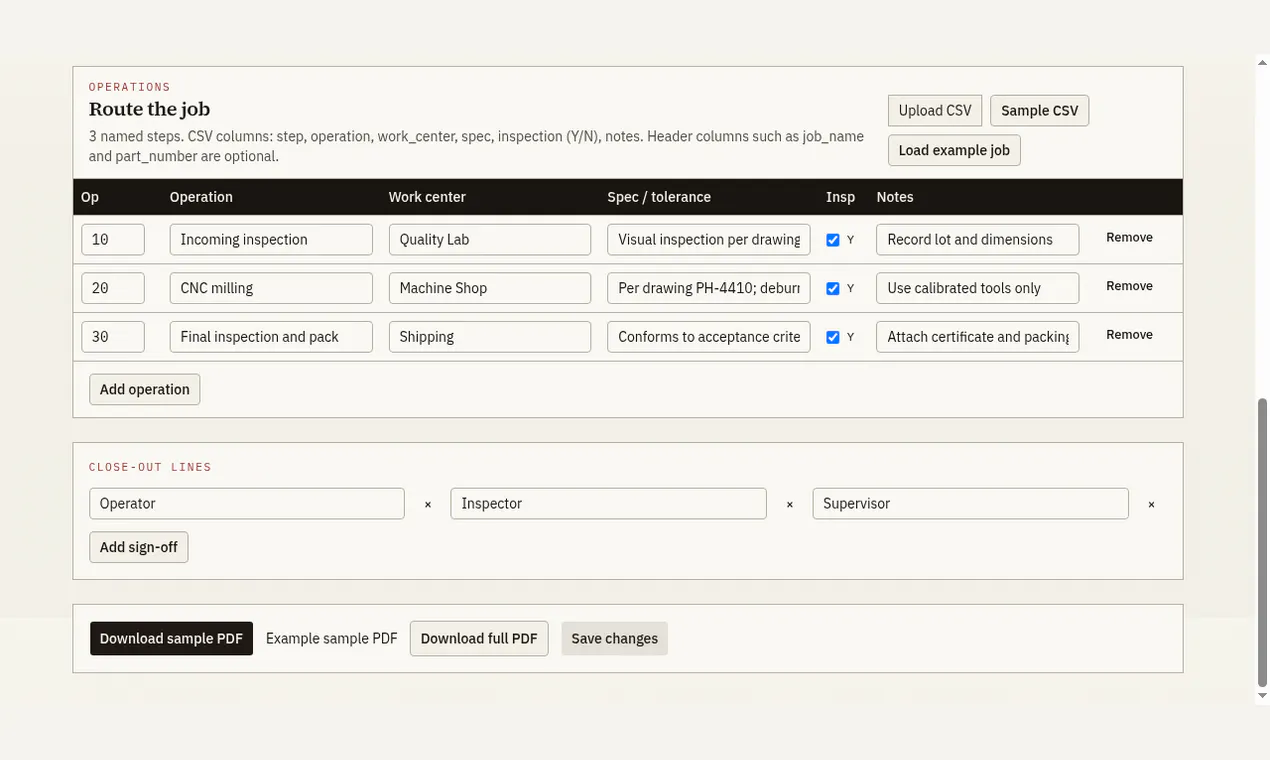
Task: Remove the Supervisor sign-off line
Action: click(1152, 505)
